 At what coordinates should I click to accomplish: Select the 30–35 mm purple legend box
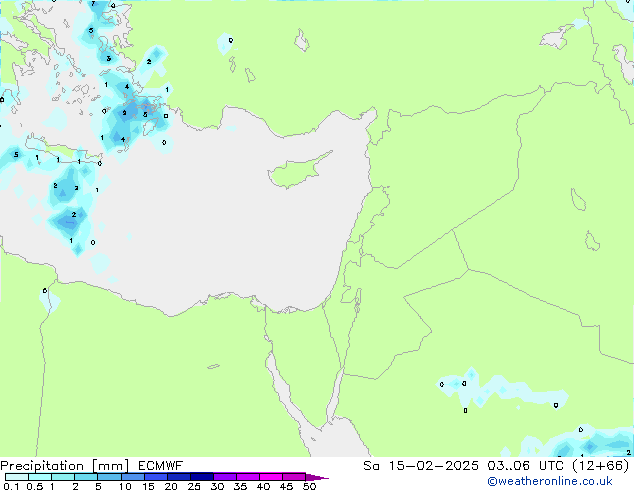(224, 477)
